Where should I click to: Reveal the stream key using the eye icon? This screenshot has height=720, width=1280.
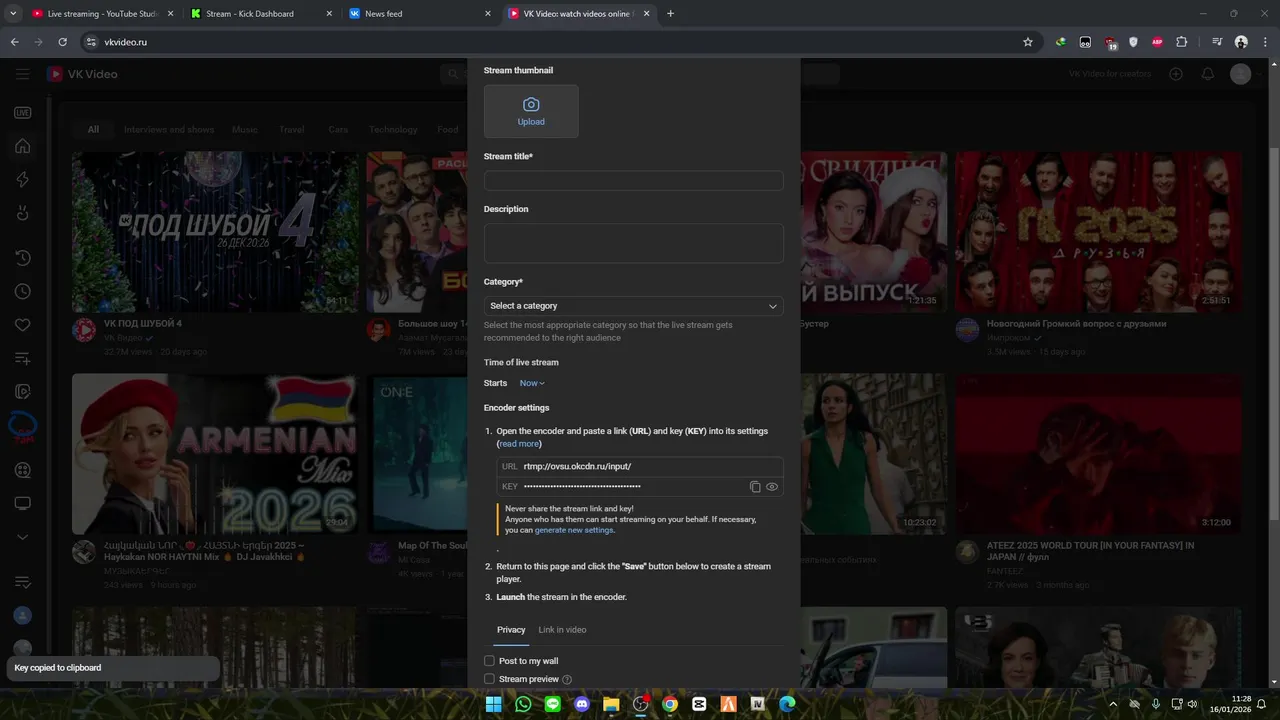pyautogui.click(x=772, y=487)
